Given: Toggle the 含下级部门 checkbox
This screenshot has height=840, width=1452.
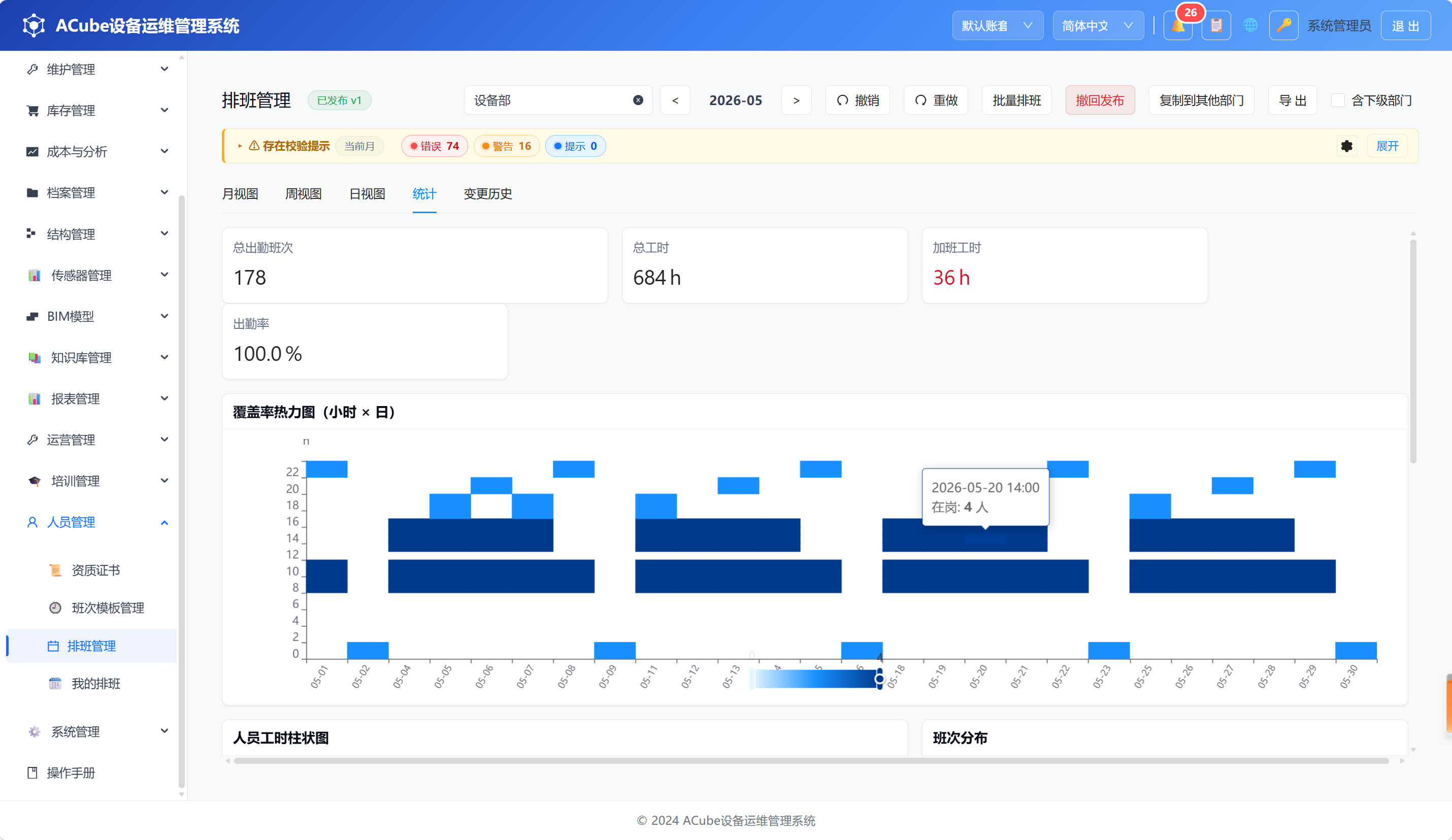Looking at the screenshot, I should click(x=1338, y=100).
